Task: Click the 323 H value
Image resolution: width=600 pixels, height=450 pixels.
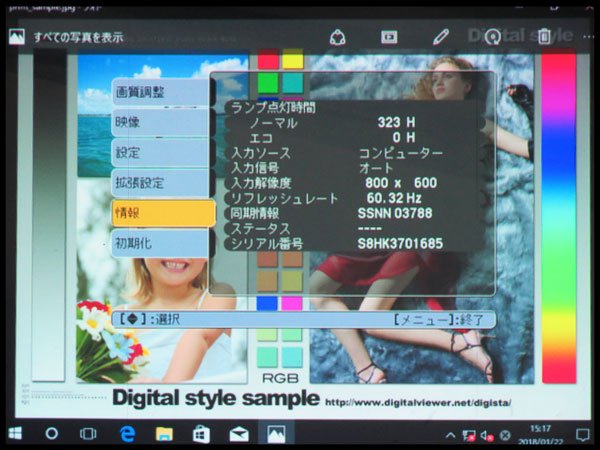Action: [396, 122]
